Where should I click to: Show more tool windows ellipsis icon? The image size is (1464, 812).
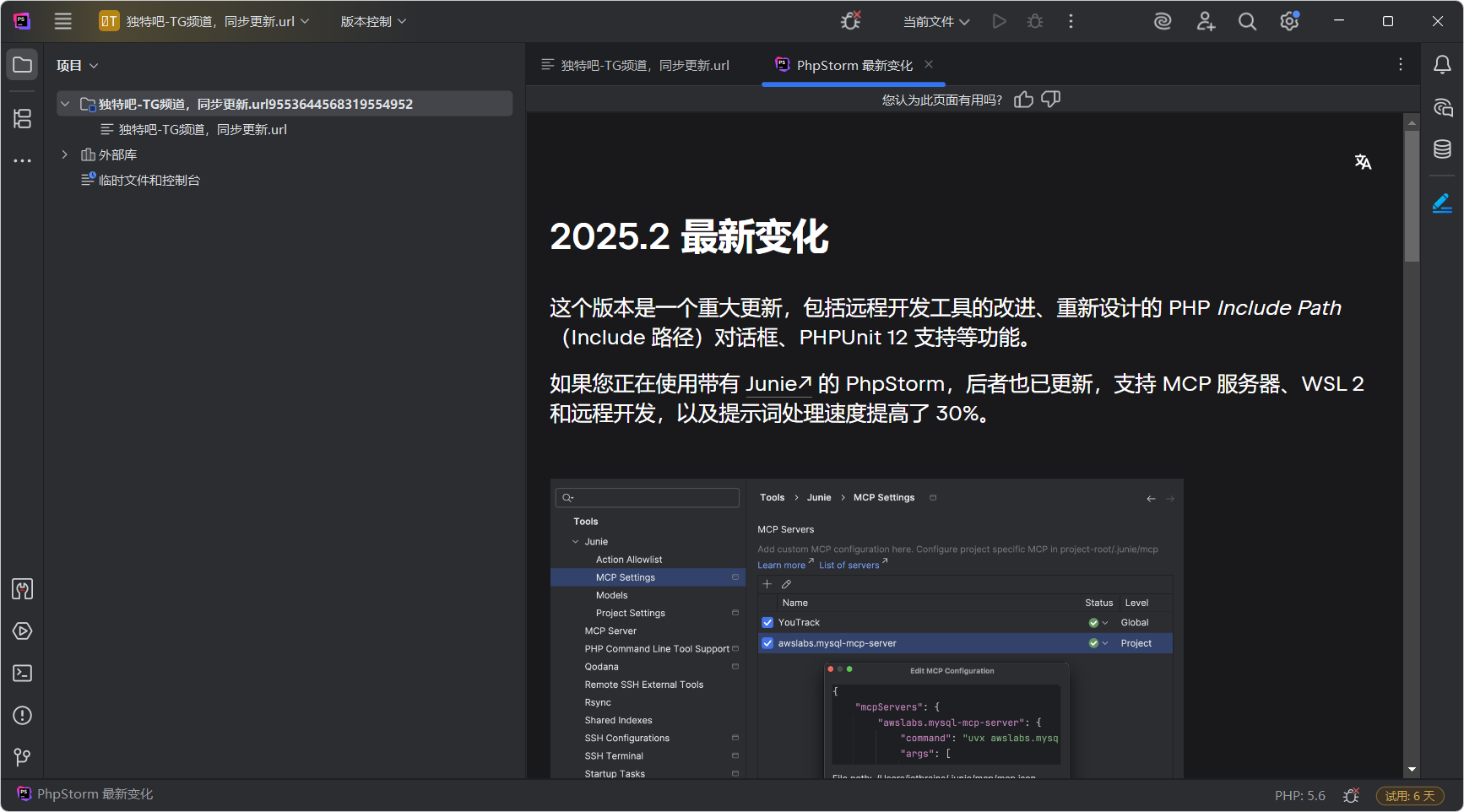click(23, 160)
